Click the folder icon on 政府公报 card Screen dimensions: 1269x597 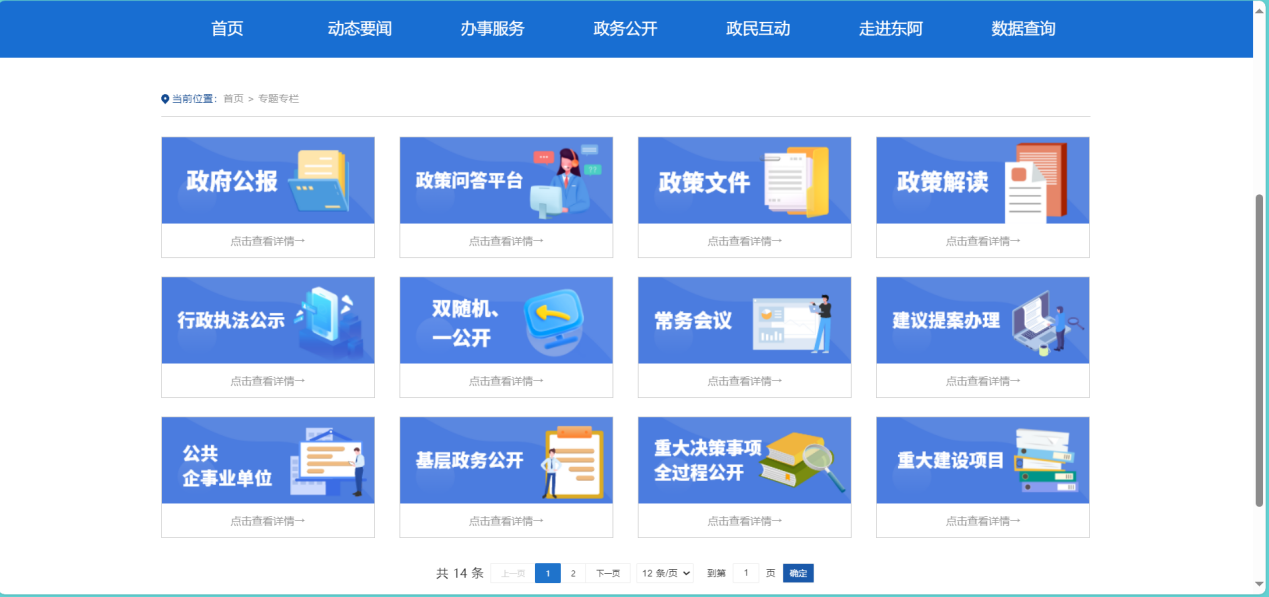pyautogui.click(x=319, y=181)
